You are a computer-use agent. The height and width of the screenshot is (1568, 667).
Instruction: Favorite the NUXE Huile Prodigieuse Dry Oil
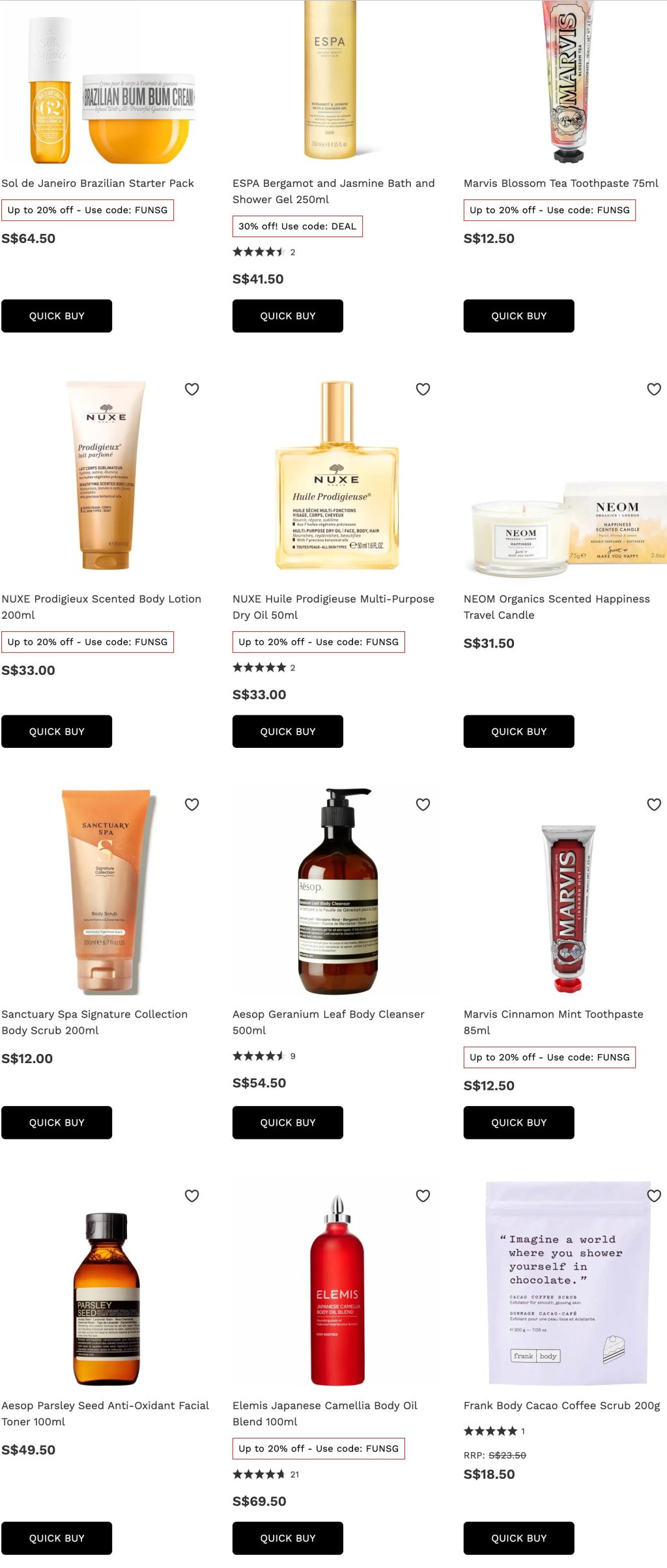coord(423,389)
